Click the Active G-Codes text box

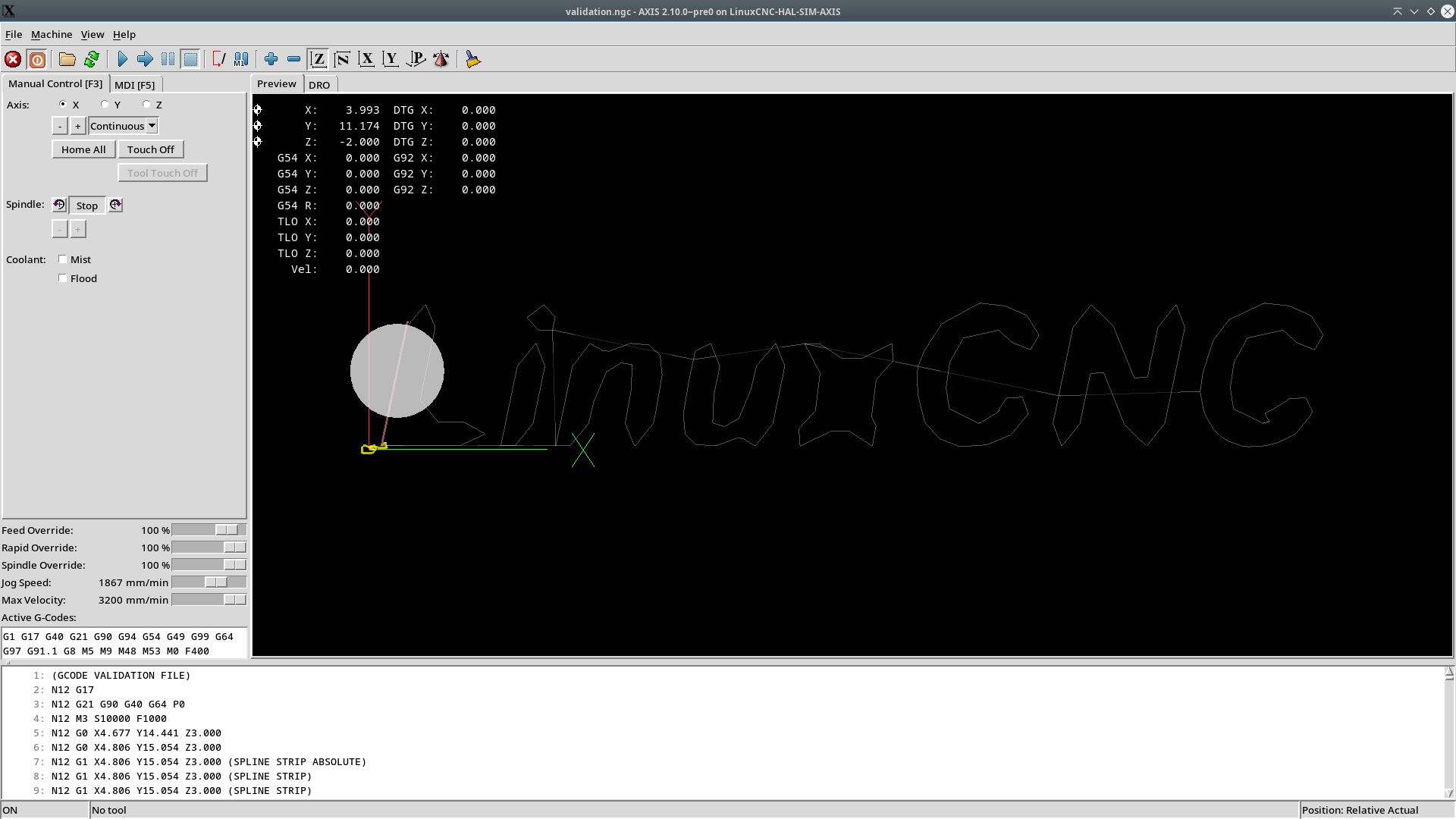124,643
